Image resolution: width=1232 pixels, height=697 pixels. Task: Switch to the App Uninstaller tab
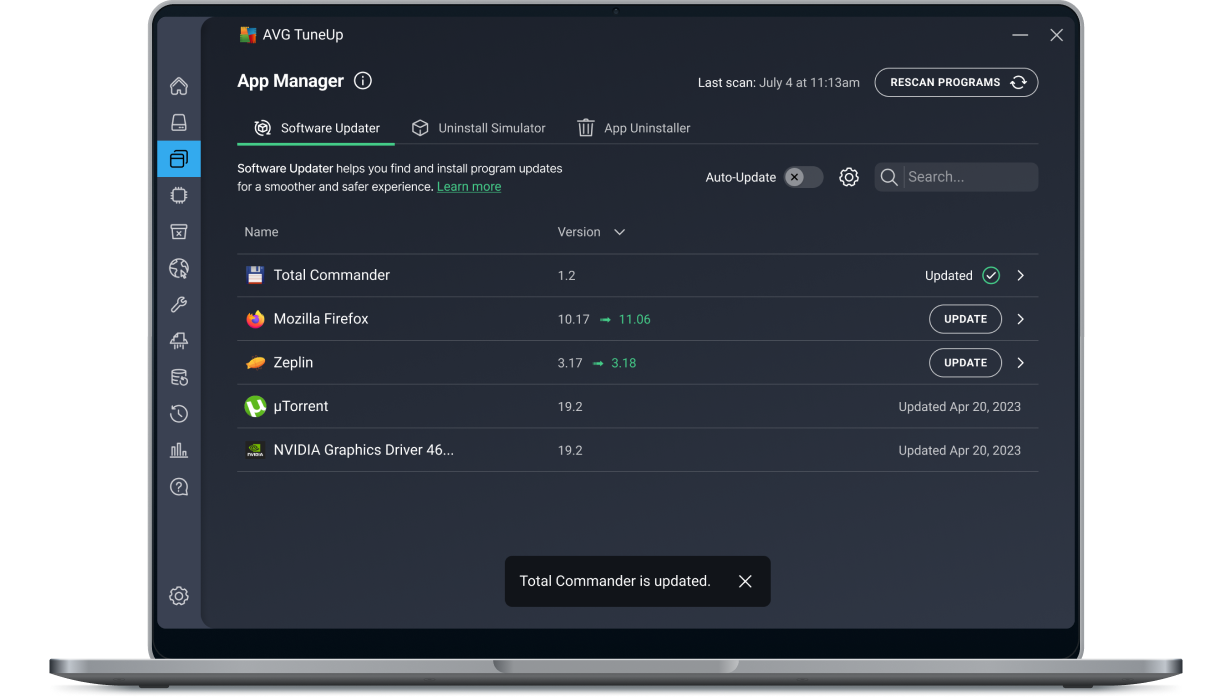coord(634,128)
